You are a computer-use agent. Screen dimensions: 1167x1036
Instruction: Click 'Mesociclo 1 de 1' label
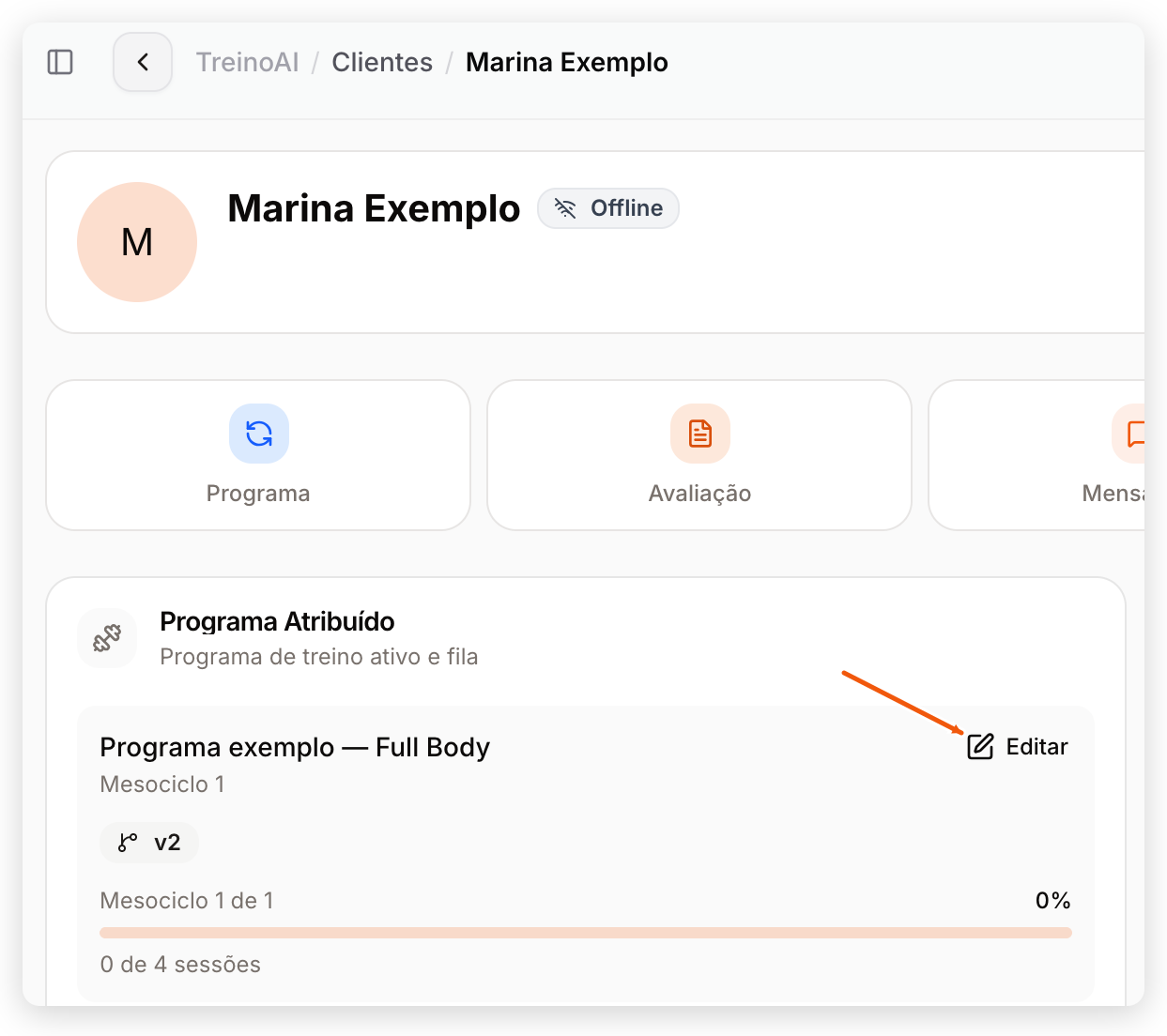pyautogui.click(x=187, y=901)
